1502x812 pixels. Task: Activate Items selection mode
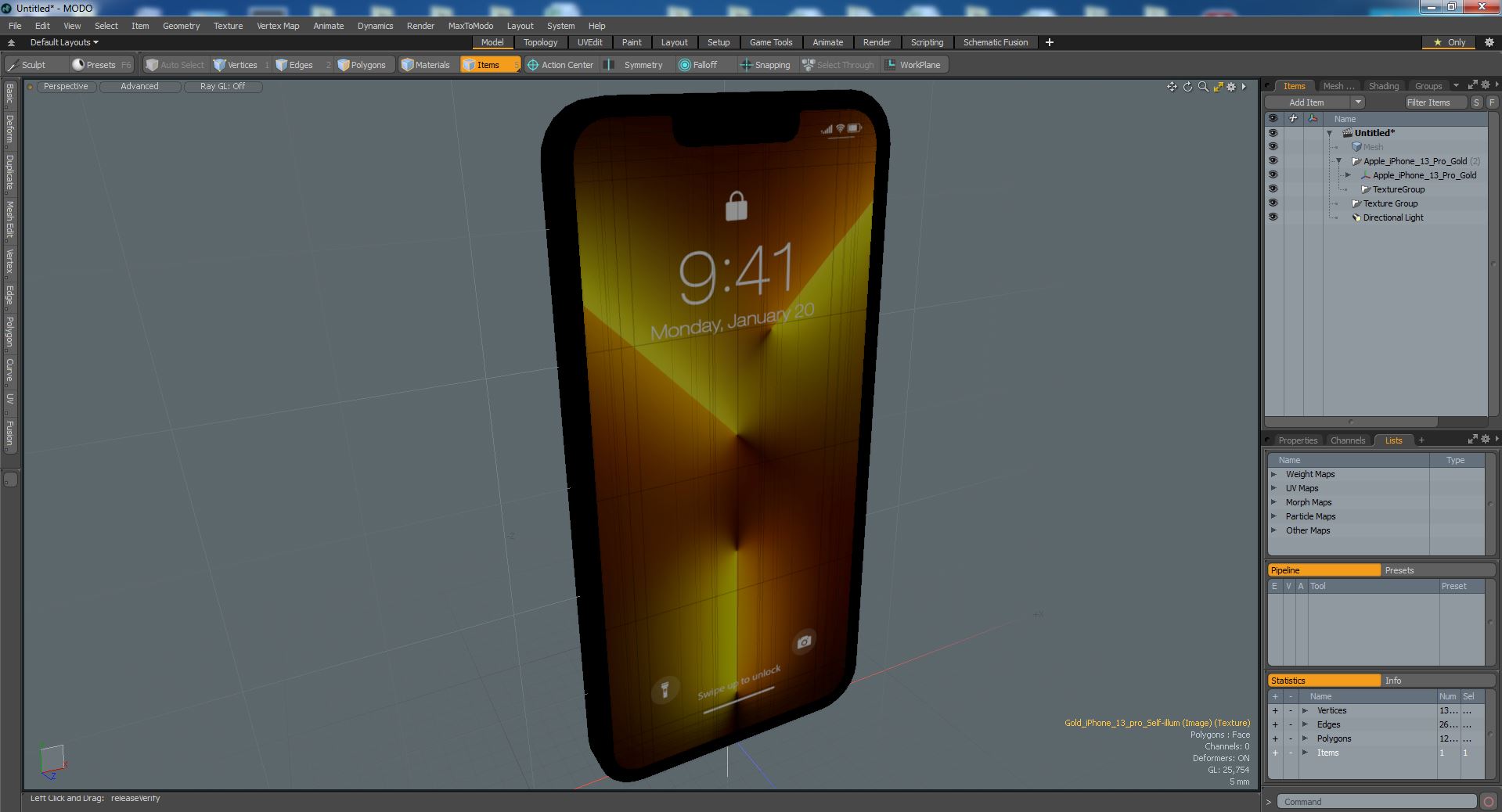pos(488,65)
